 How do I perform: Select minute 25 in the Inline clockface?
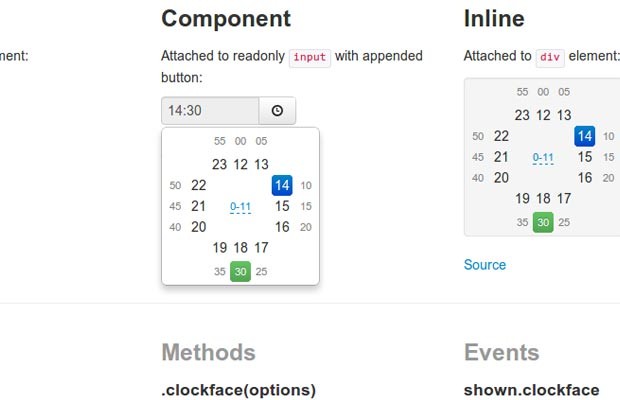coord(564,222)
